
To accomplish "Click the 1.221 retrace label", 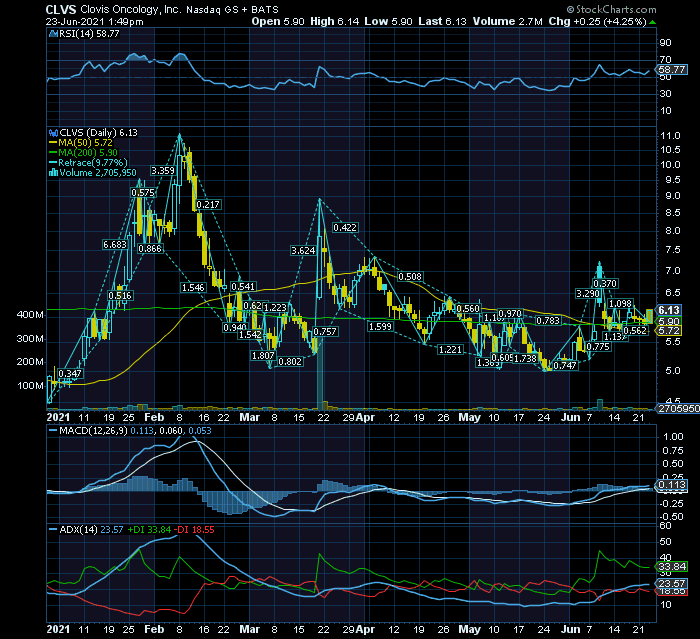I will click(450, 349).
